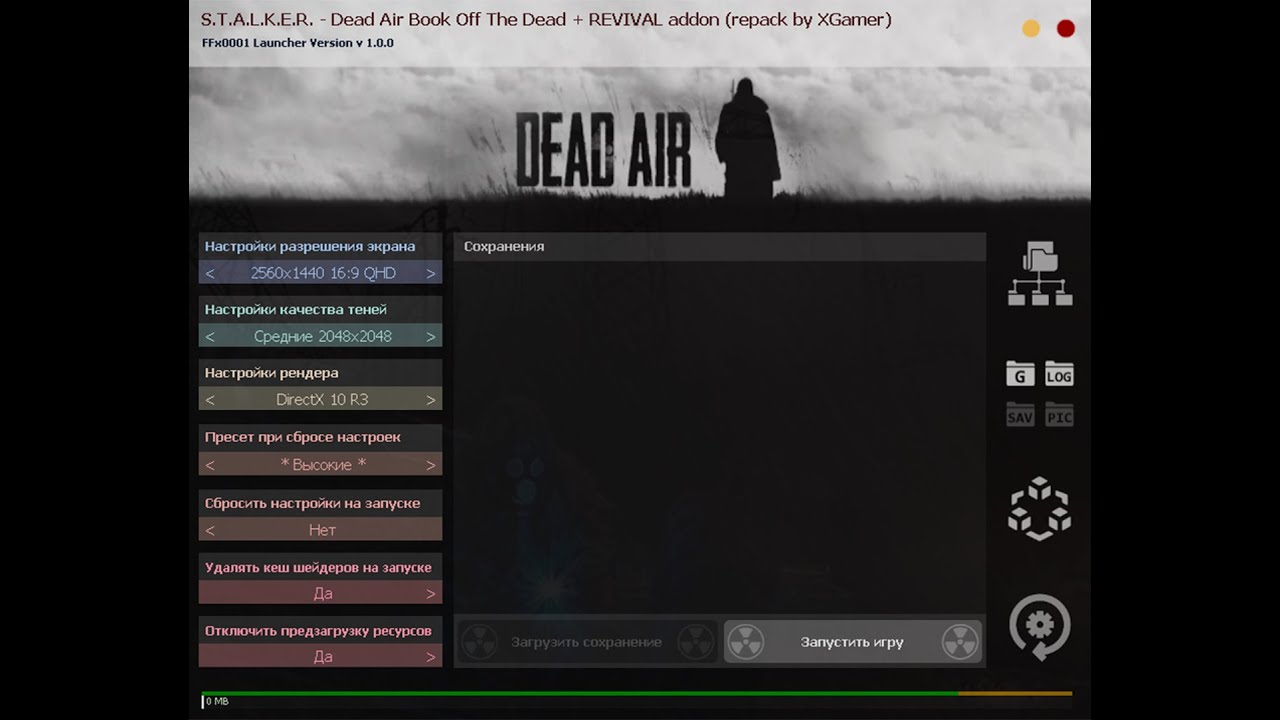Click the * Высокие * preset value
The image size is (1280, 720).
[323, 464]
